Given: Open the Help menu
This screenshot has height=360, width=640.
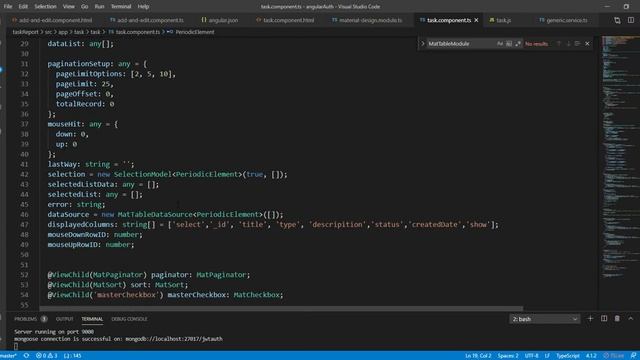Looking at the screenshot, I should coord(143,7).
